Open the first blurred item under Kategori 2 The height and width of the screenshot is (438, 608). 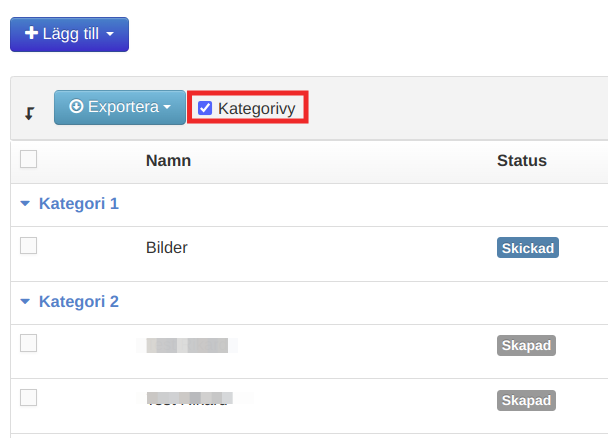pyautogui.click(x=186, y=346)
